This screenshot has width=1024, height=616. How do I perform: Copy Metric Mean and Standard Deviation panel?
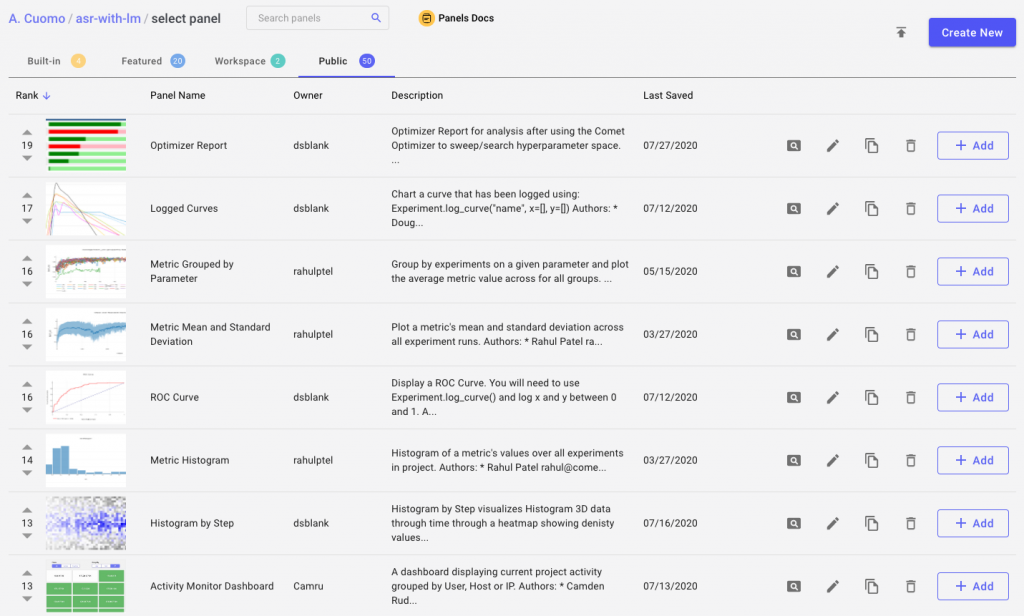point(872,334)
